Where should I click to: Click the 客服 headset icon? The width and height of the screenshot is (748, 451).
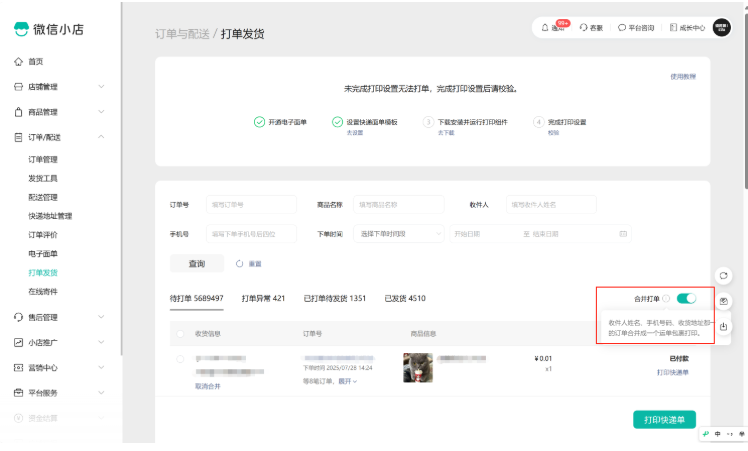(x=584, y=28)
